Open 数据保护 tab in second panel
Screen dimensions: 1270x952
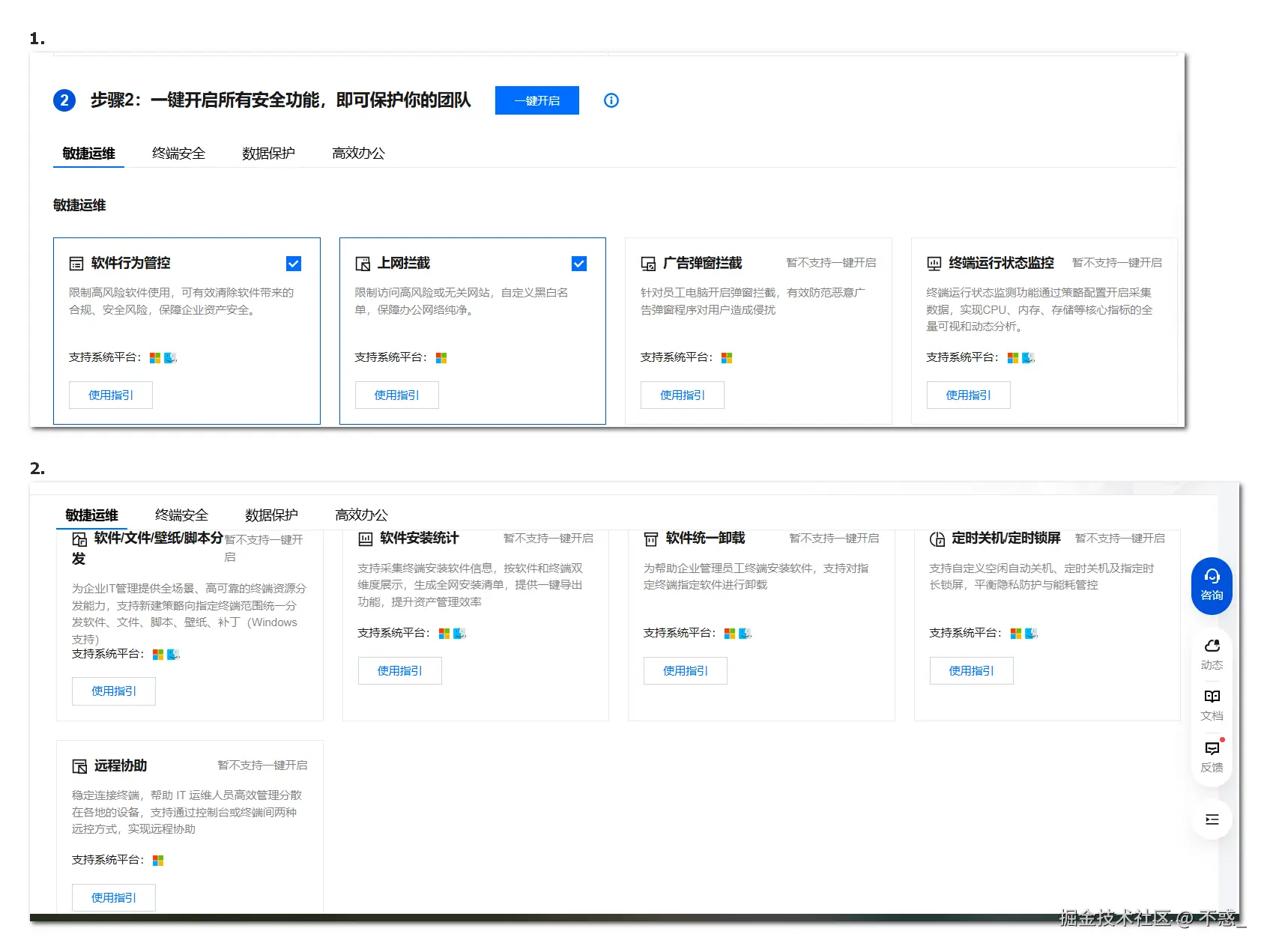(271, 515)
